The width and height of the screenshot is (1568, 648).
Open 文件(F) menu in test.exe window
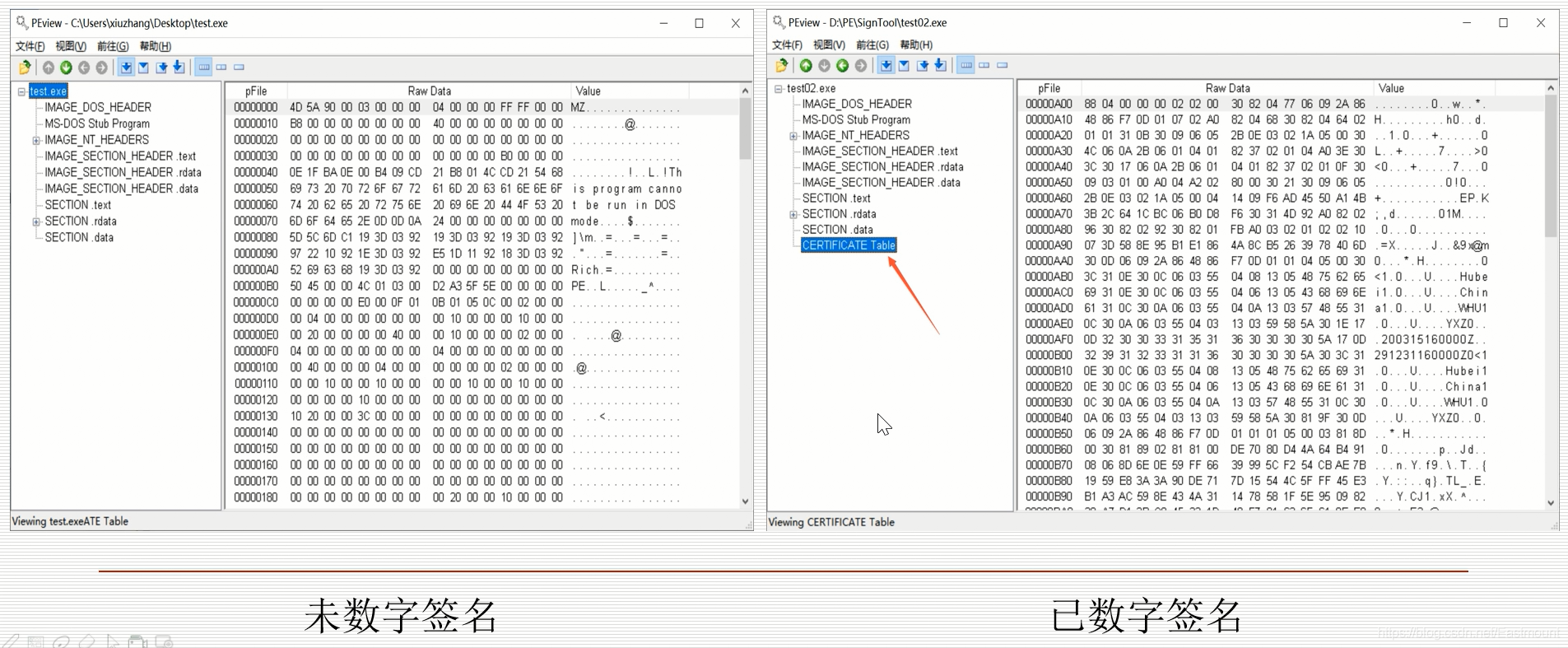coord(30,46)
